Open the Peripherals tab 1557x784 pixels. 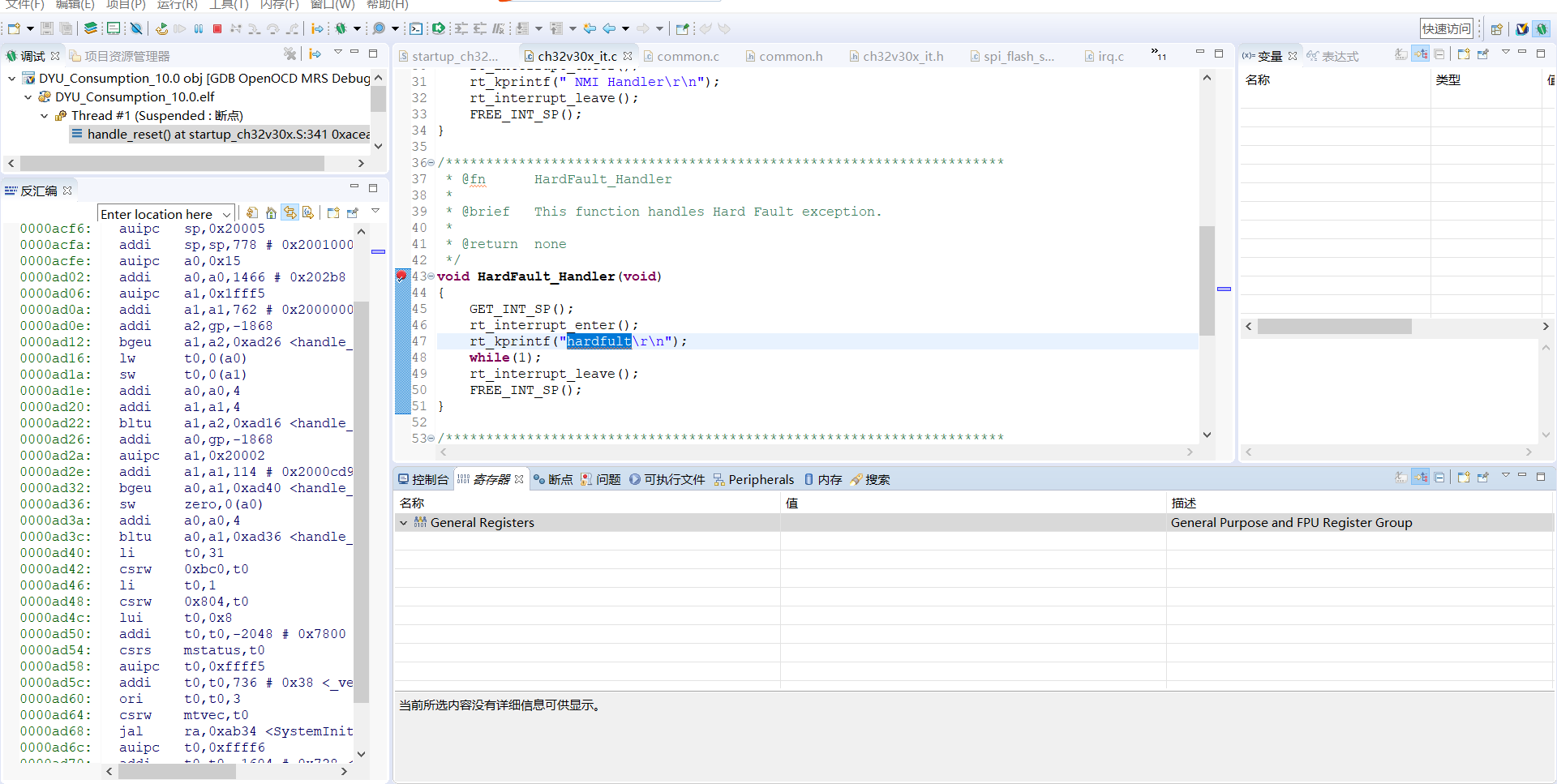(x=760, y=479)
